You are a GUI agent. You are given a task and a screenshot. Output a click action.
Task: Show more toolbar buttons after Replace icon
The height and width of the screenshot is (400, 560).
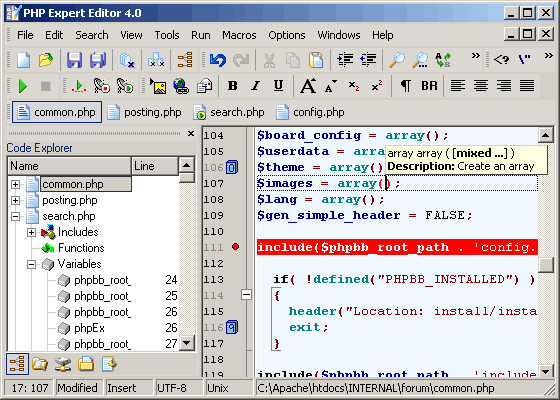pyautogui.click(x=475, y=55)
